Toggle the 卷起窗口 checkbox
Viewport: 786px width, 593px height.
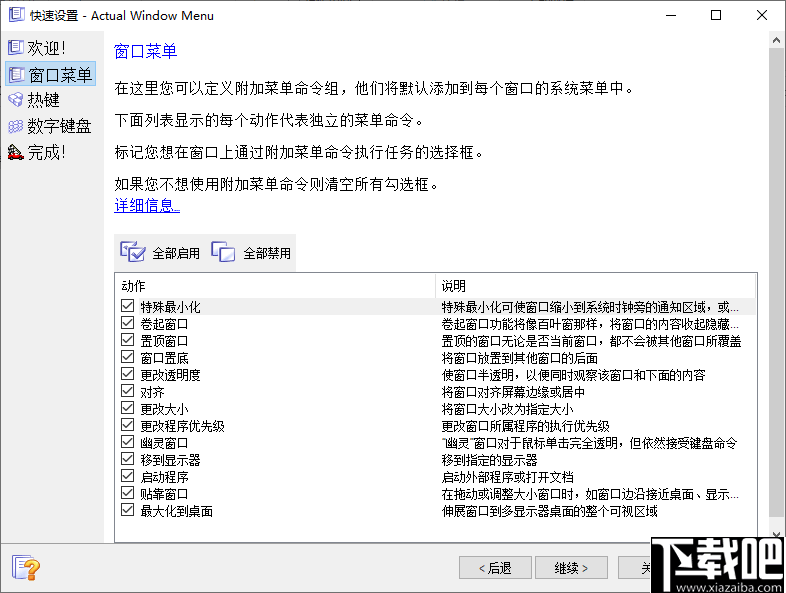127,323
